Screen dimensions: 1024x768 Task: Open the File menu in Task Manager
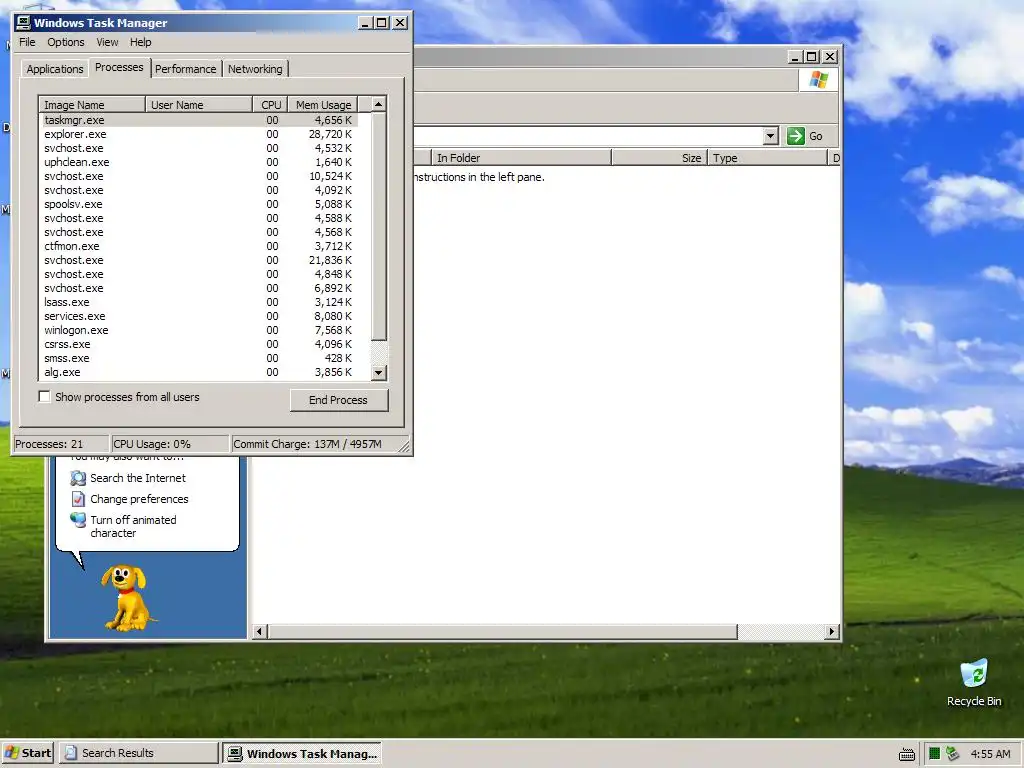click(x=27, y=42)
